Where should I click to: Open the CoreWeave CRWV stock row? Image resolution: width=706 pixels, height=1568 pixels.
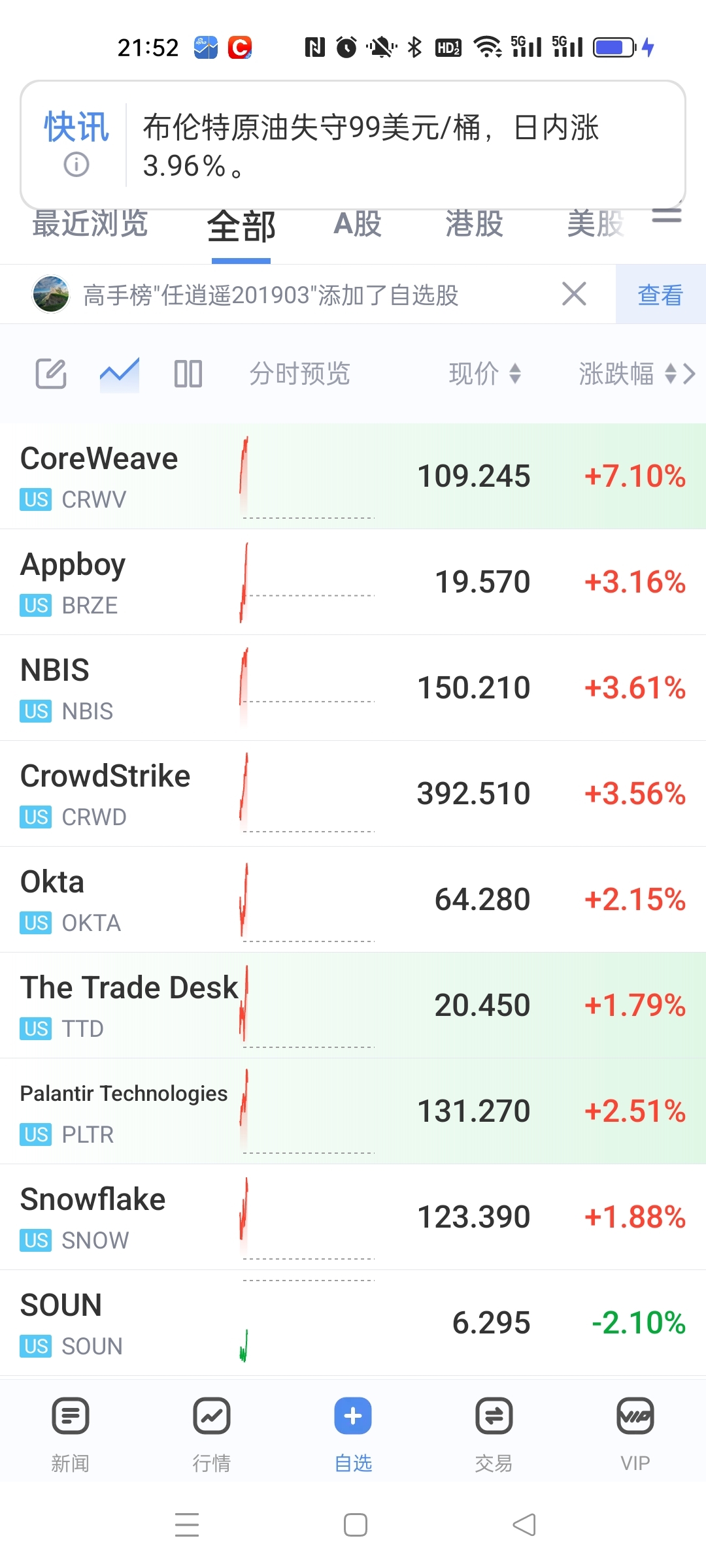(353, 476)
